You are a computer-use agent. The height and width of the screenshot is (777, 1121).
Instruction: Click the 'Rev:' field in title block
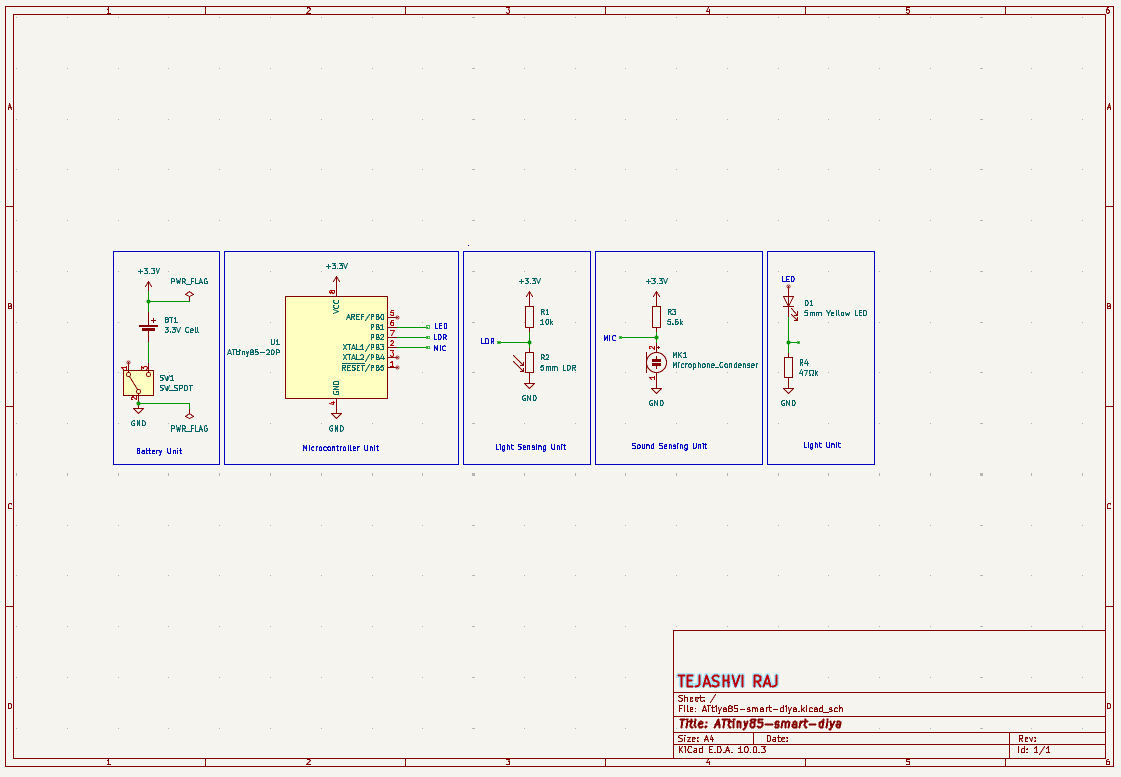point(1027,739)
